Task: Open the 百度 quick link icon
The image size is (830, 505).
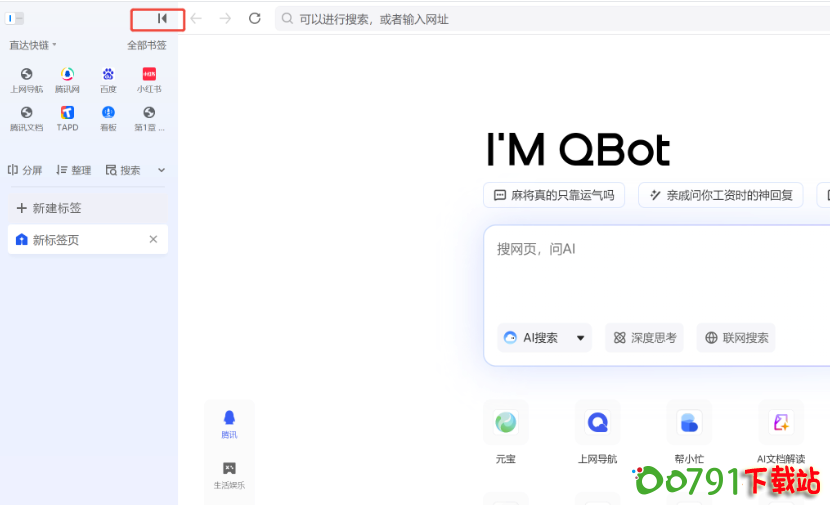Action: [x=108, y=74]
